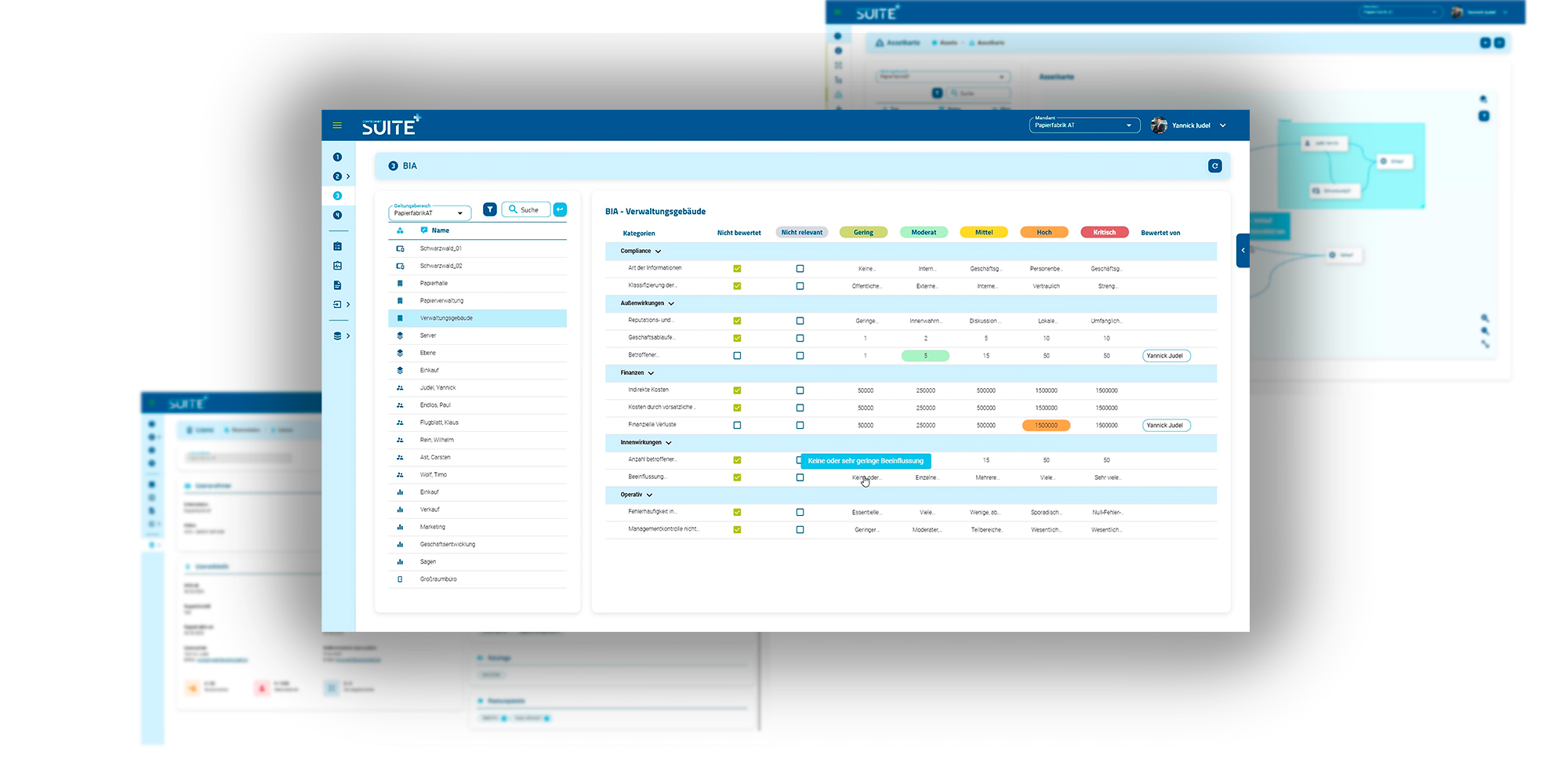Click the filter funnel icon above the asset list
This screenshot has height=784, width=1568.
coord(489,209)
